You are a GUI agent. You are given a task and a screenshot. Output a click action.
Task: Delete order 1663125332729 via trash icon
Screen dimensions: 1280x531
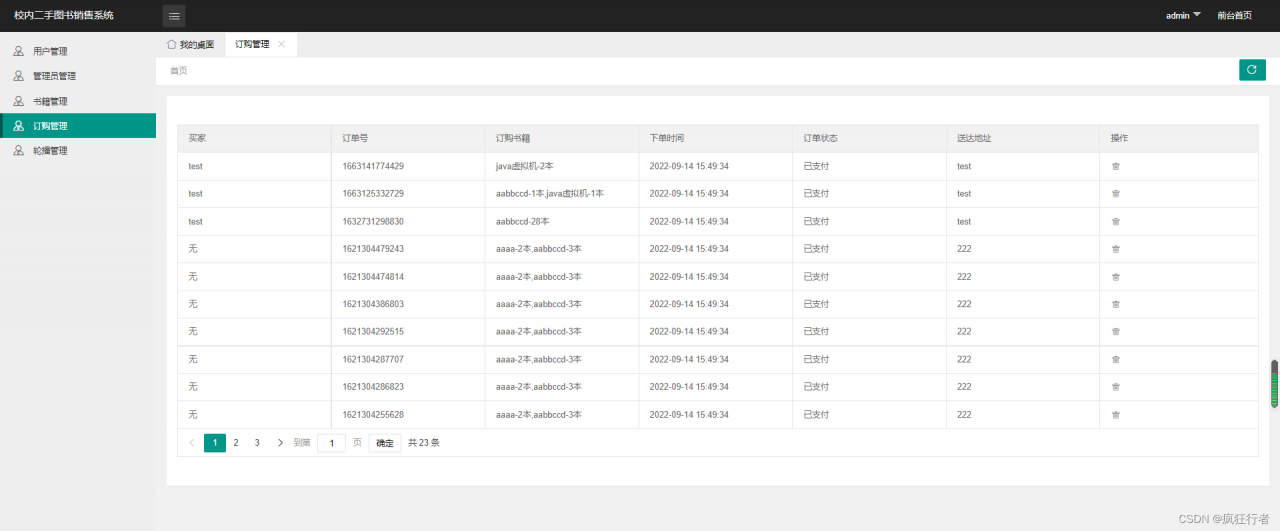pos(1116,194)
